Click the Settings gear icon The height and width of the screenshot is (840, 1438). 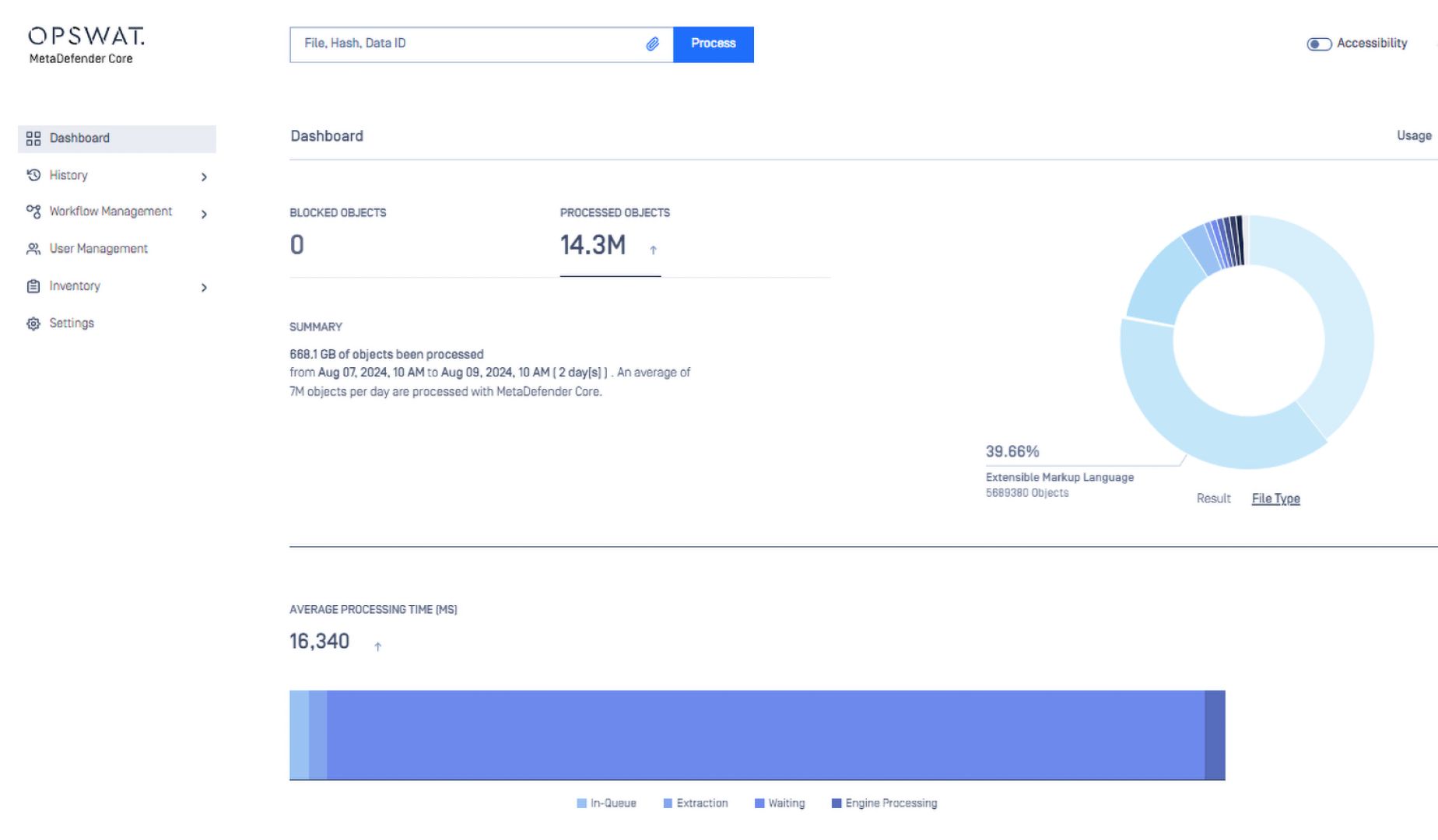tap(33, 324)
